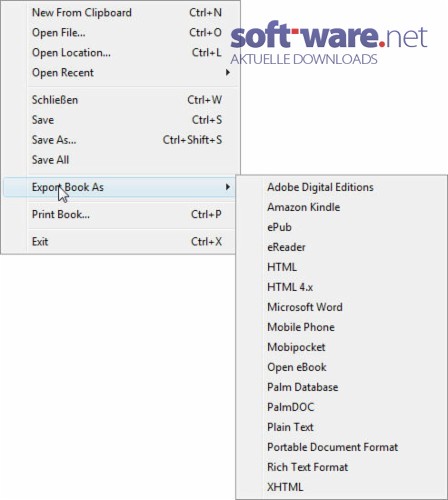Image resolution: width=448 pixels, height=500 pixels.
Task: Choose ePub export format
Action: (341, 227)
